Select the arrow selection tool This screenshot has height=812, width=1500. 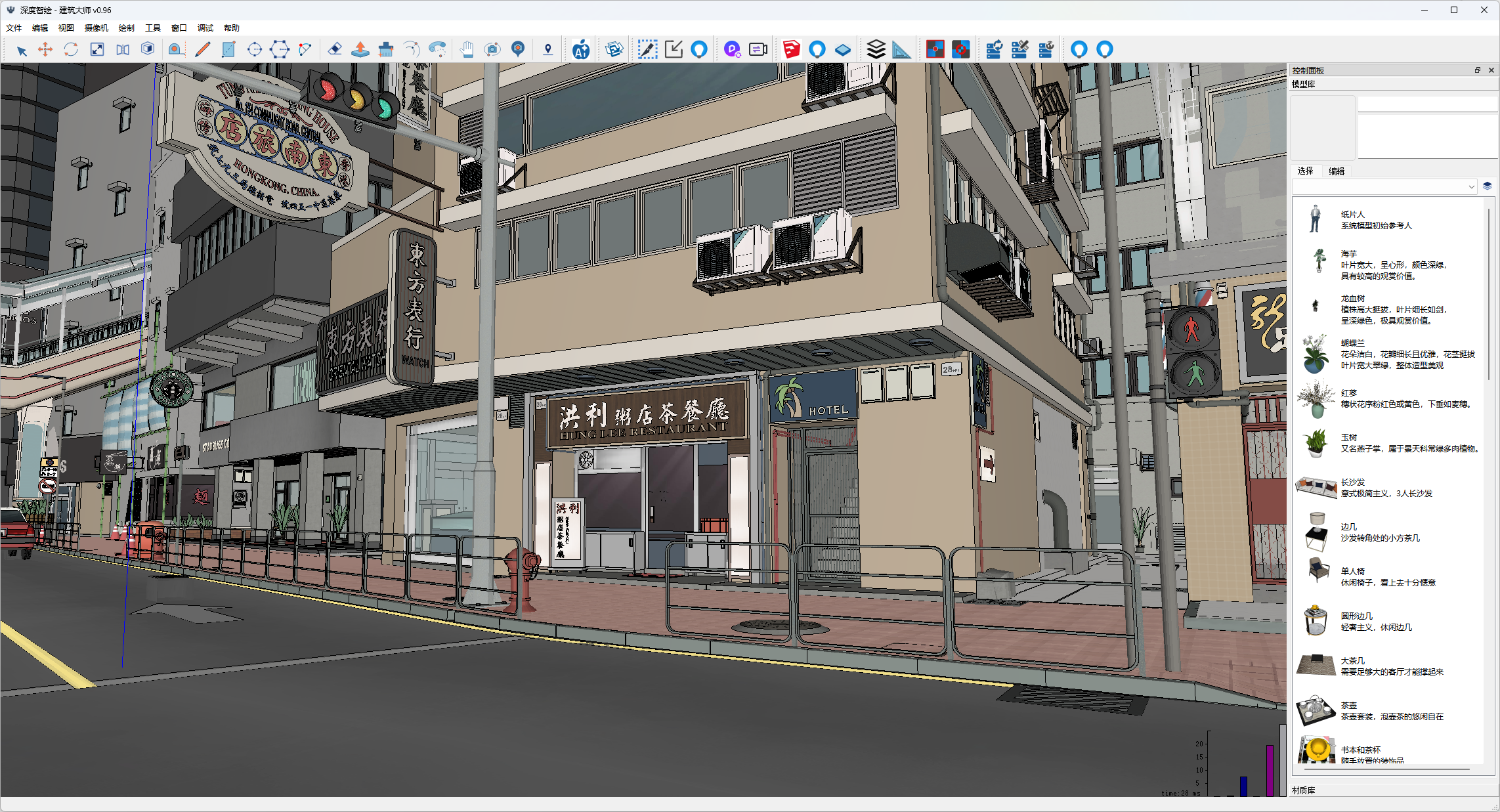[x=21, y=50]
